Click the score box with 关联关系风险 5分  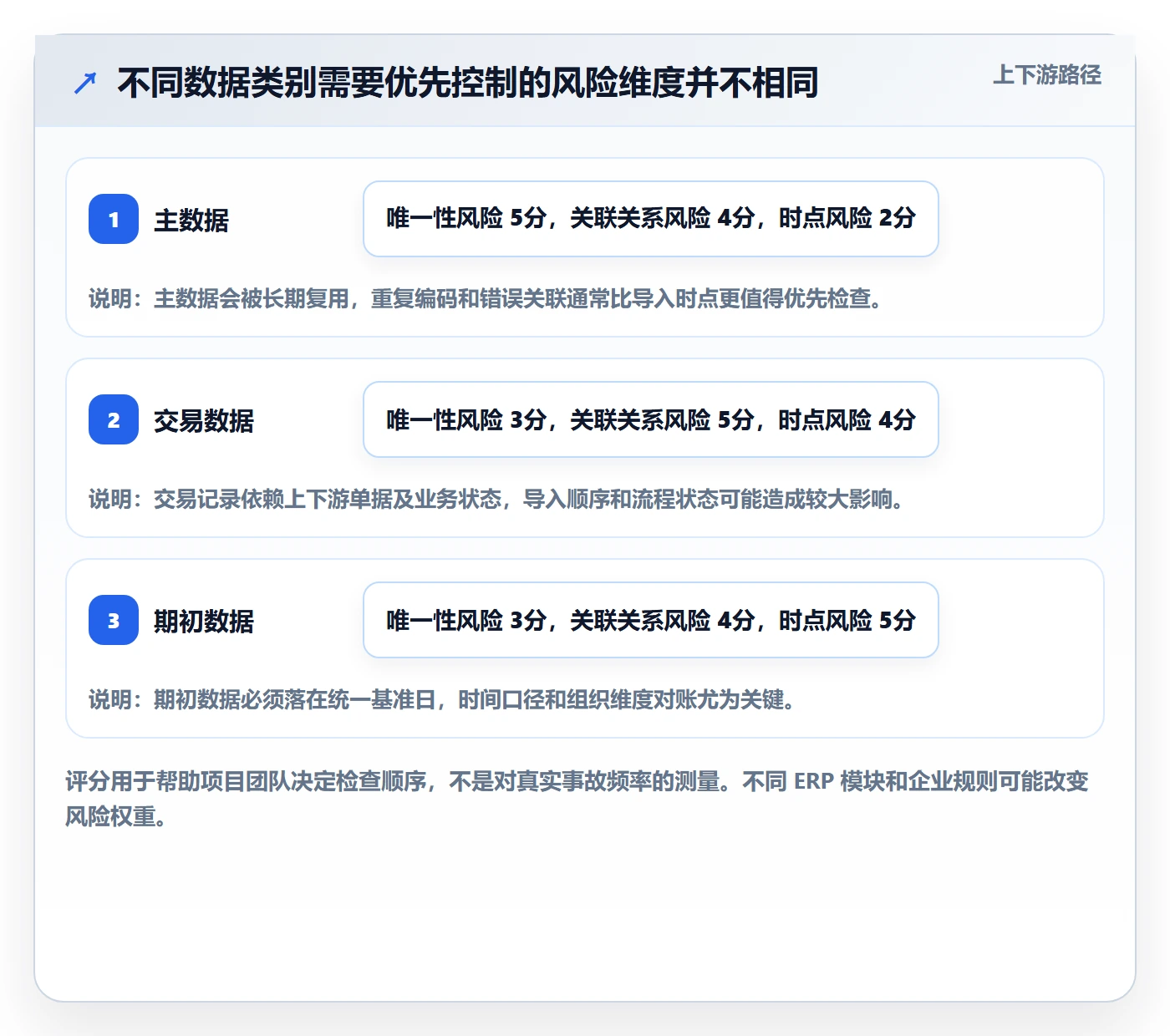(651, 419)
